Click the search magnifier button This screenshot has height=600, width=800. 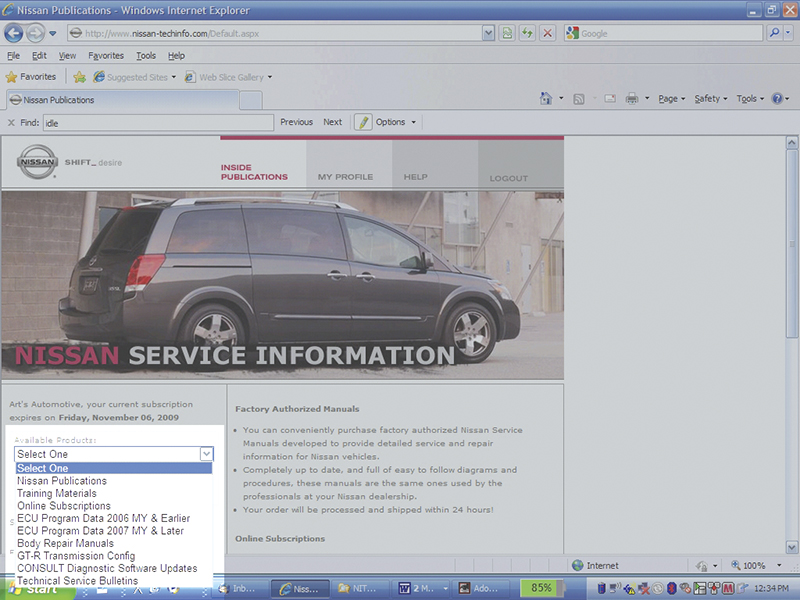(x=774, y=33)
